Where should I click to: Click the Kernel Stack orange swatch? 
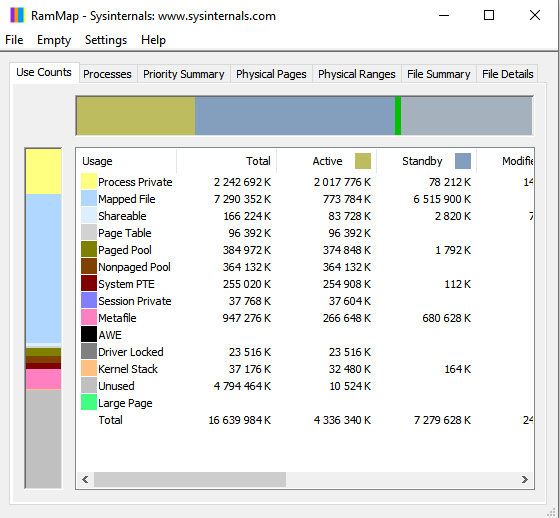click(89, 368)
